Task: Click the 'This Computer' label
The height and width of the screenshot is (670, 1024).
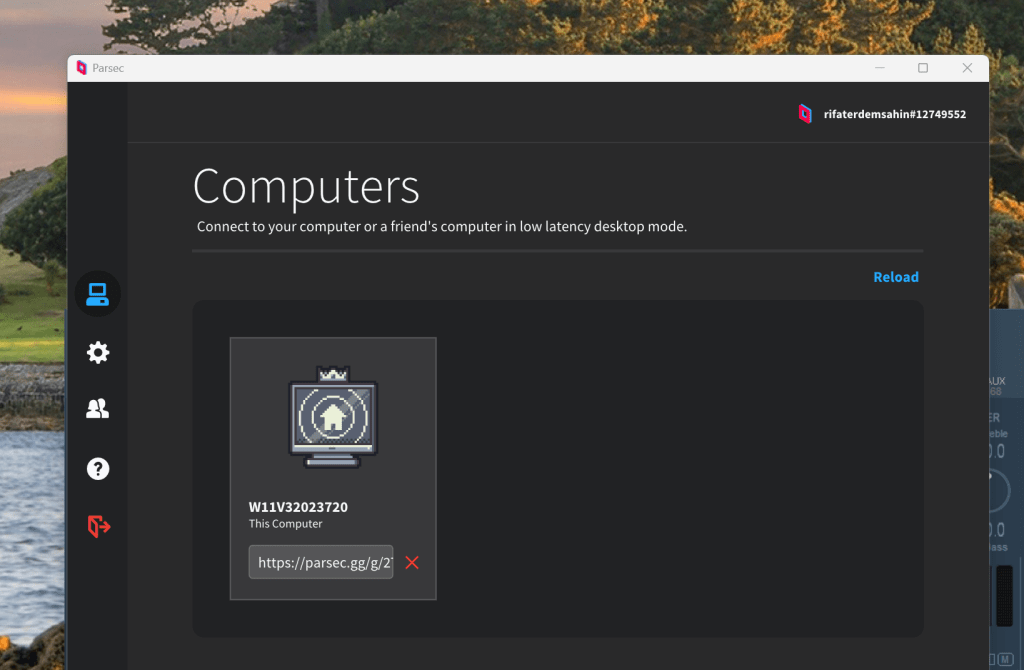Action: [285, 524]
